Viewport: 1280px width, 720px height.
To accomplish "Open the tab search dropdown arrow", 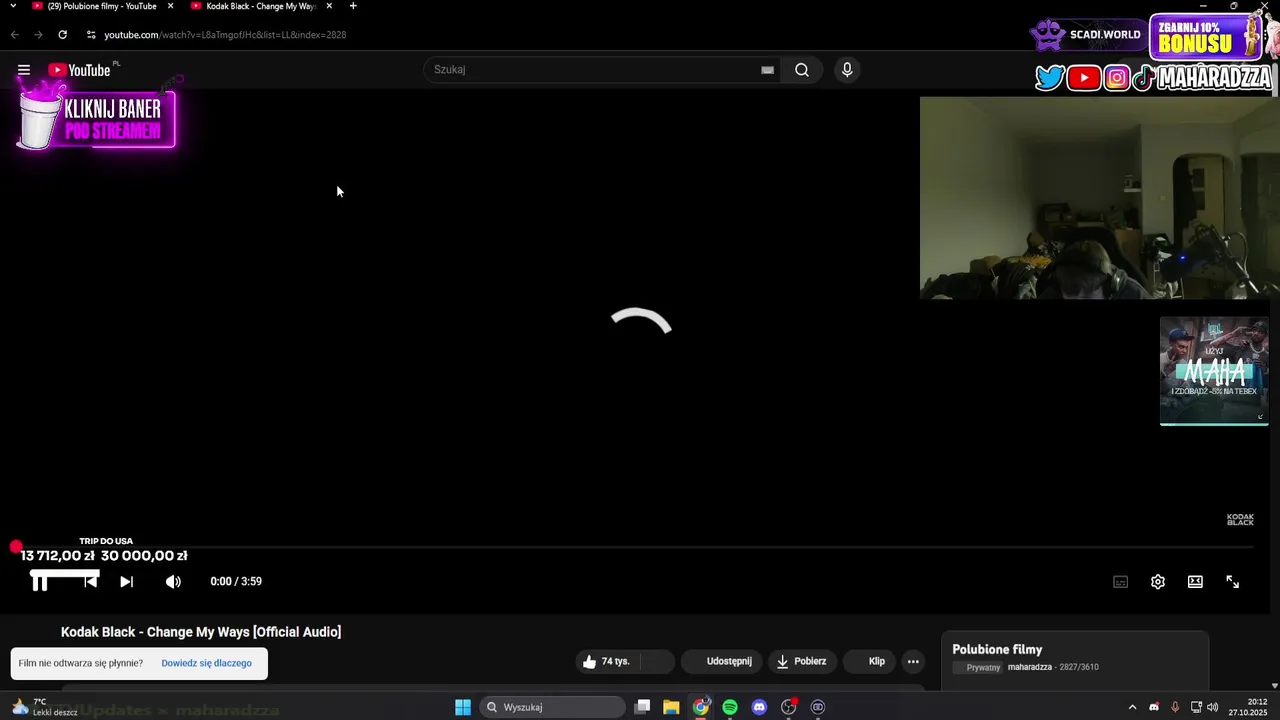I will click(13, 6).
